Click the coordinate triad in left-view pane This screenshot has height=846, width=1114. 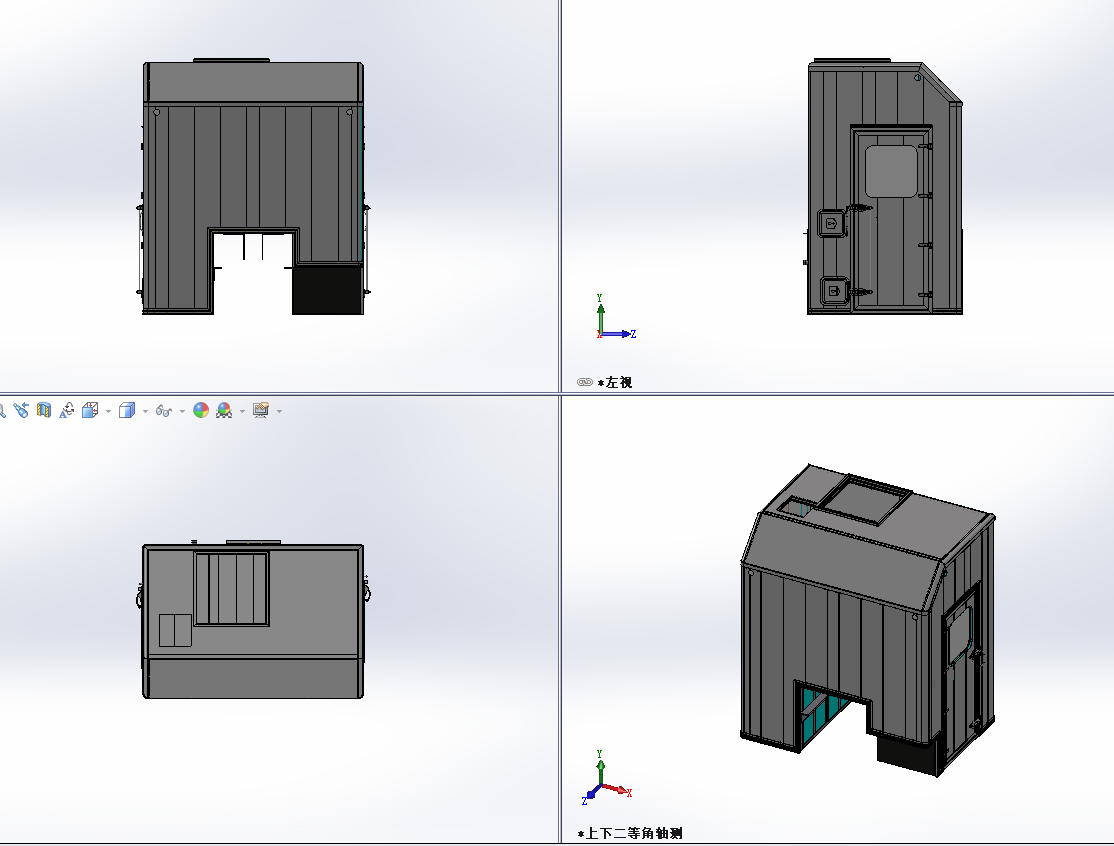[x=615, y=317]
